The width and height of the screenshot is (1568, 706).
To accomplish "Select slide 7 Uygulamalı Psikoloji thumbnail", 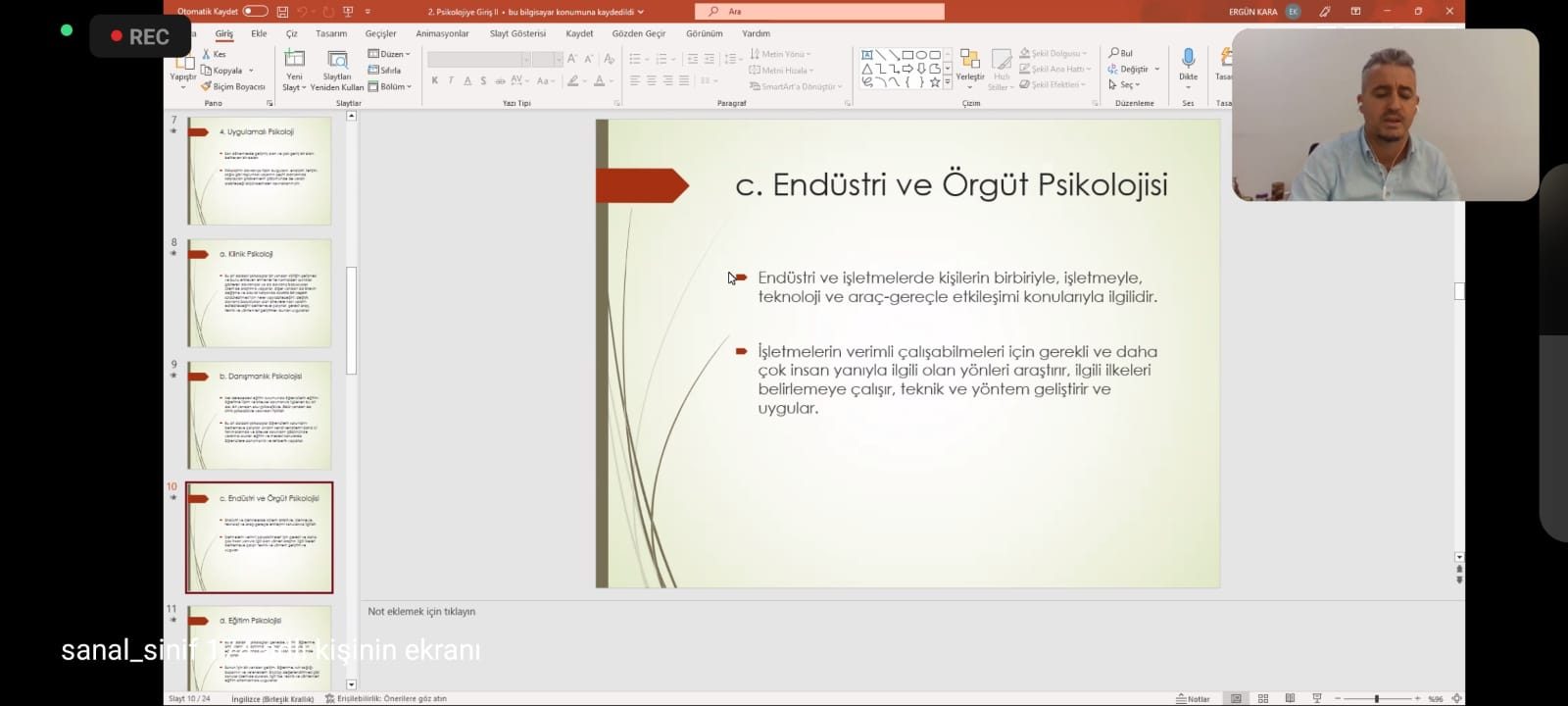I will [259, 171].
